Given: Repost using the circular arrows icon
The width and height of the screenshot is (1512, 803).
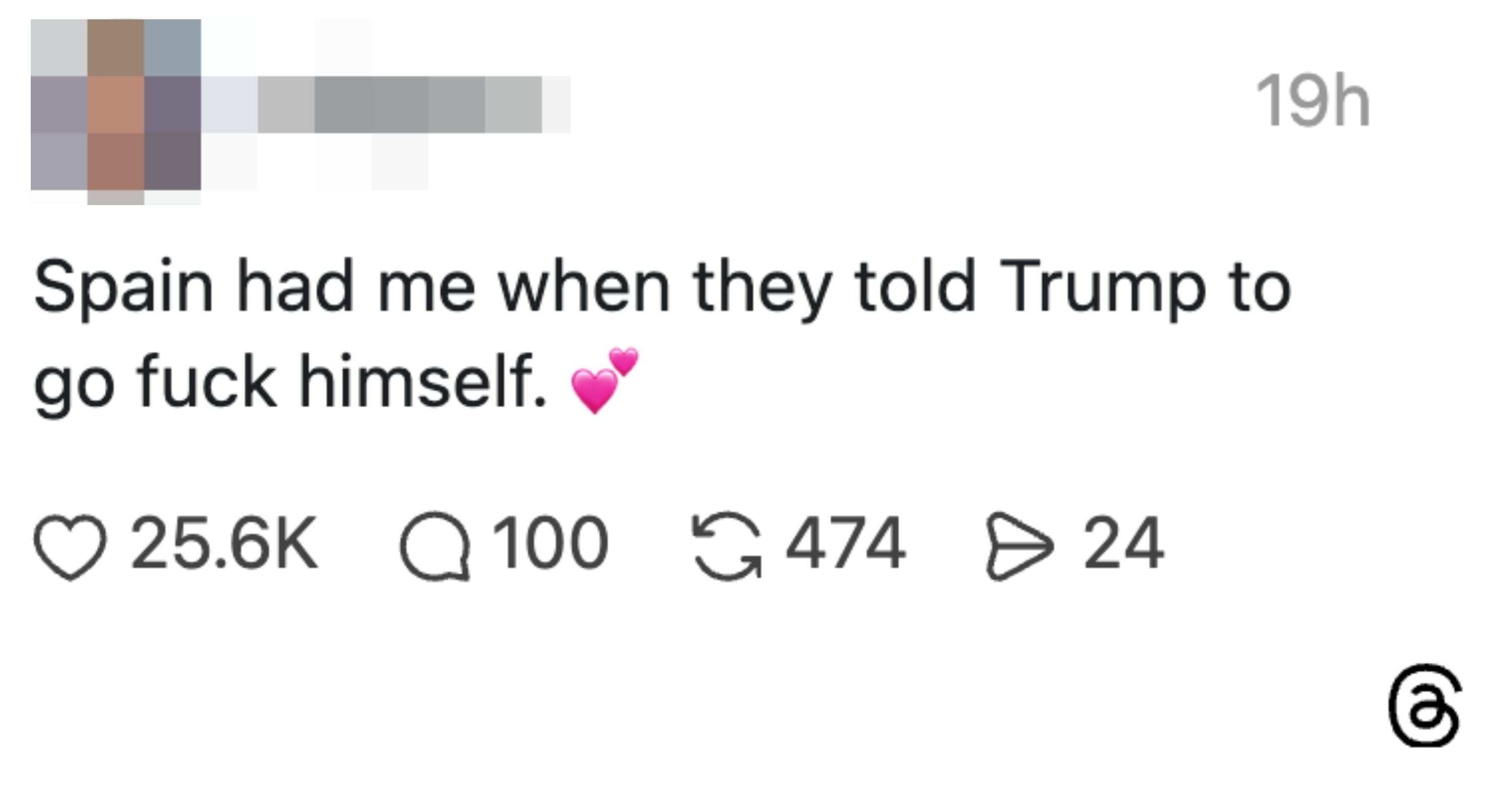Looking at the screenshot, I should (x=727, y=546).
